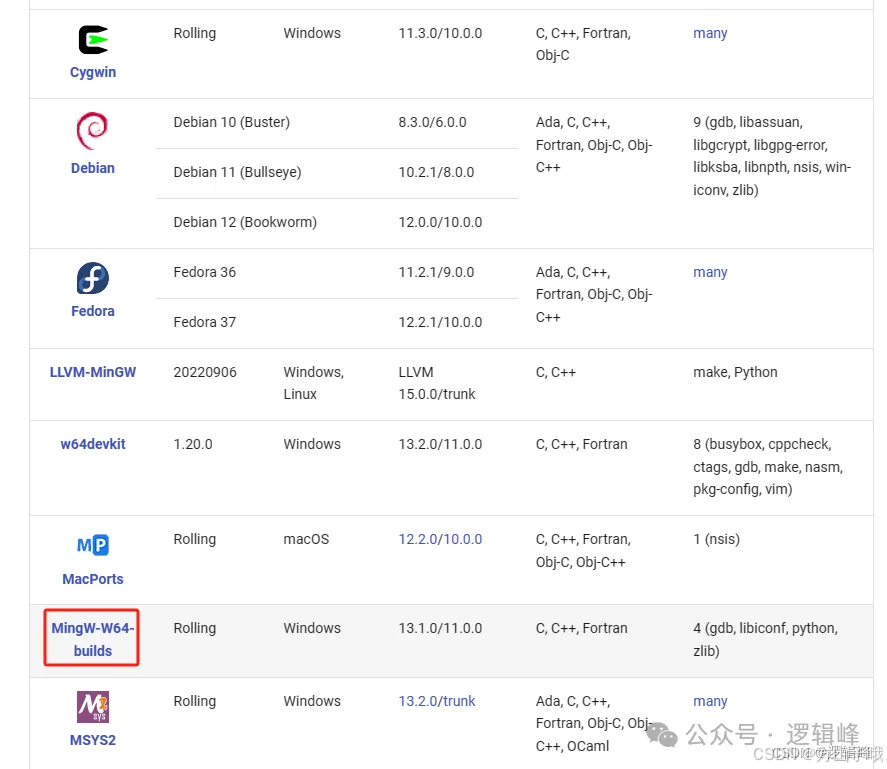Select the 'Debian 12 (Bookworm)' cell

click(245, 222)
